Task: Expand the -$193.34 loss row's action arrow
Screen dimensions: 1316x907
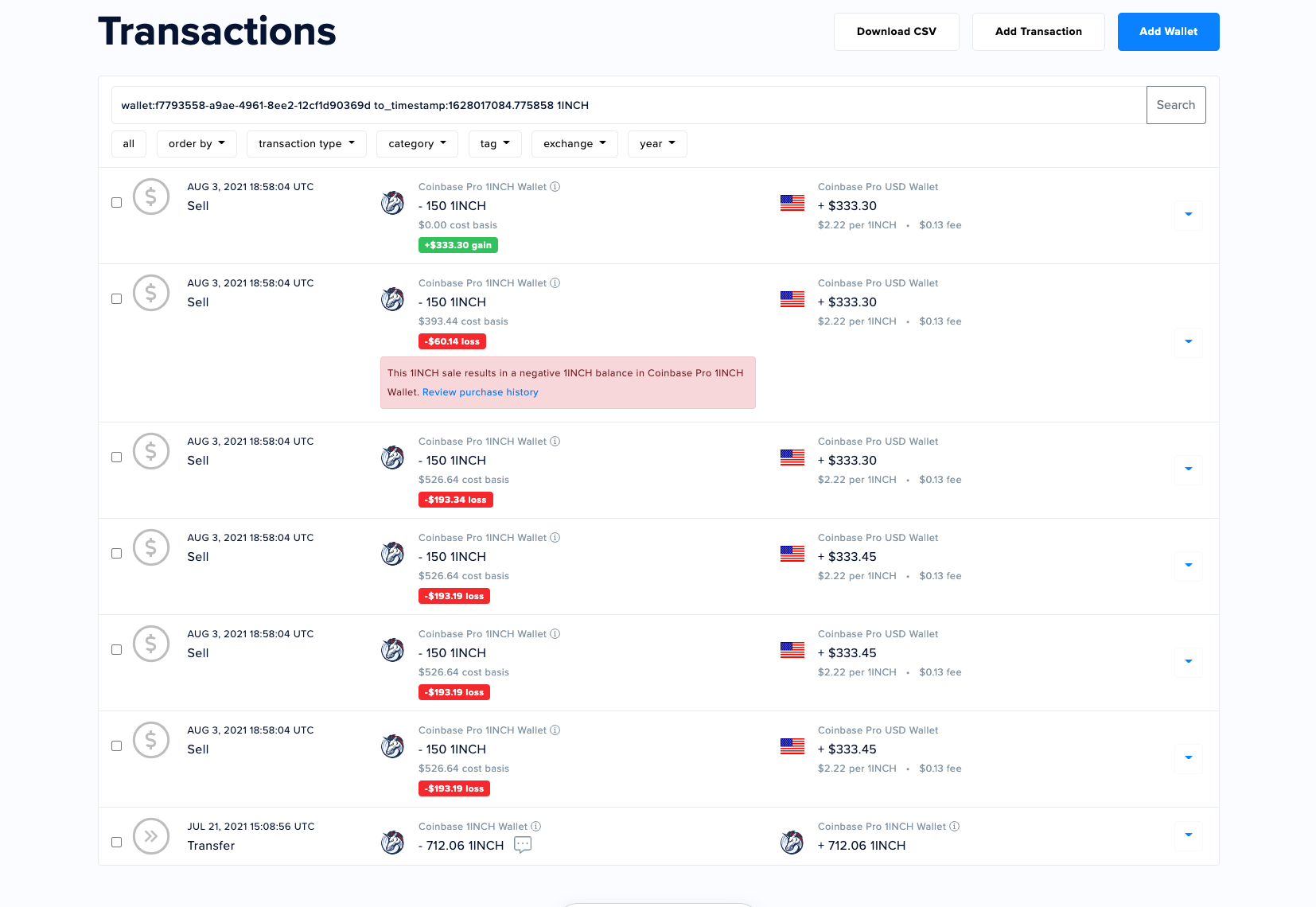Action: [x=1189, y=469]
